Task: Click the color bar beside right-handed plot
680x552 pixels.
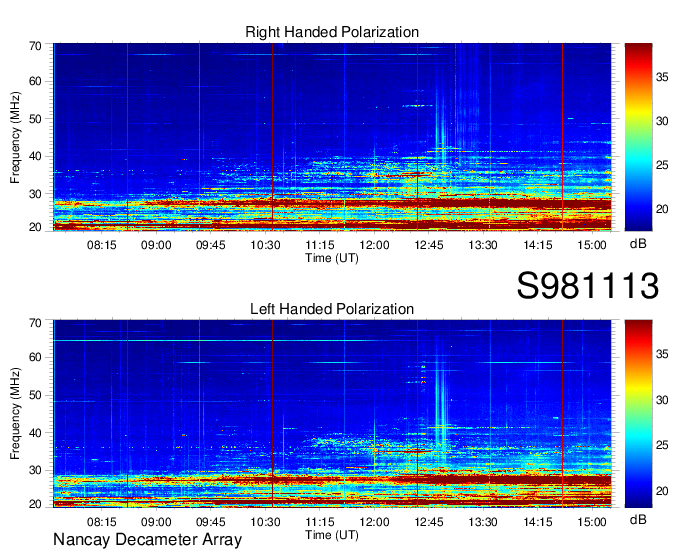Action: point(638,137)
